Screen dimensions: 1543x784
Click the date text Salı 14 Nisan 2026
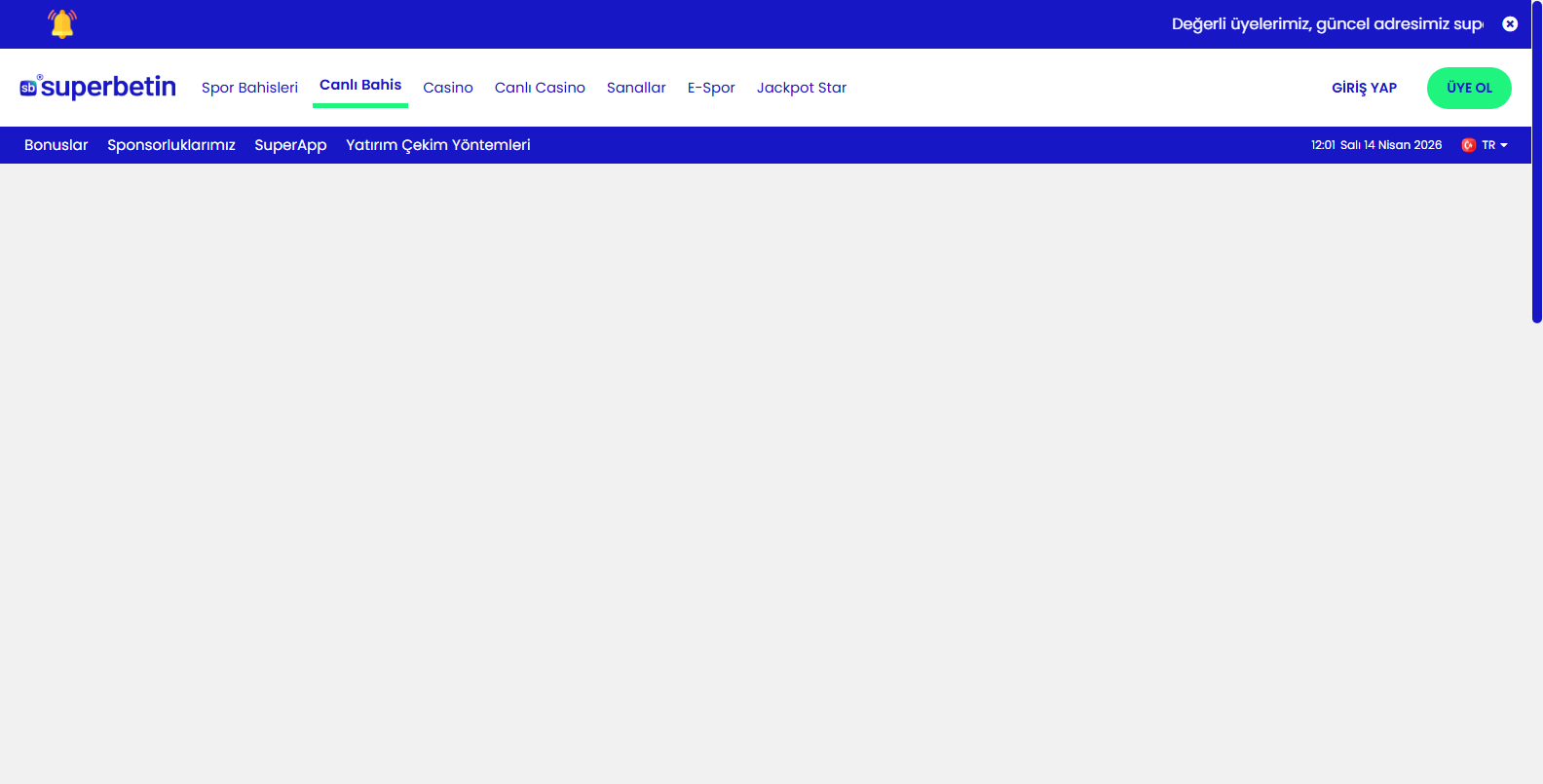point(1391,145)
